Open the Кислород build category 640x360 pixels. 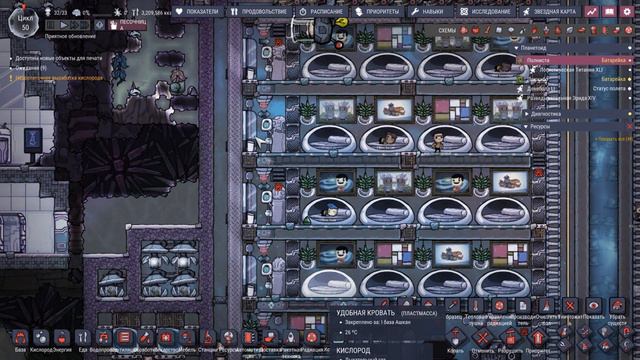41,338
